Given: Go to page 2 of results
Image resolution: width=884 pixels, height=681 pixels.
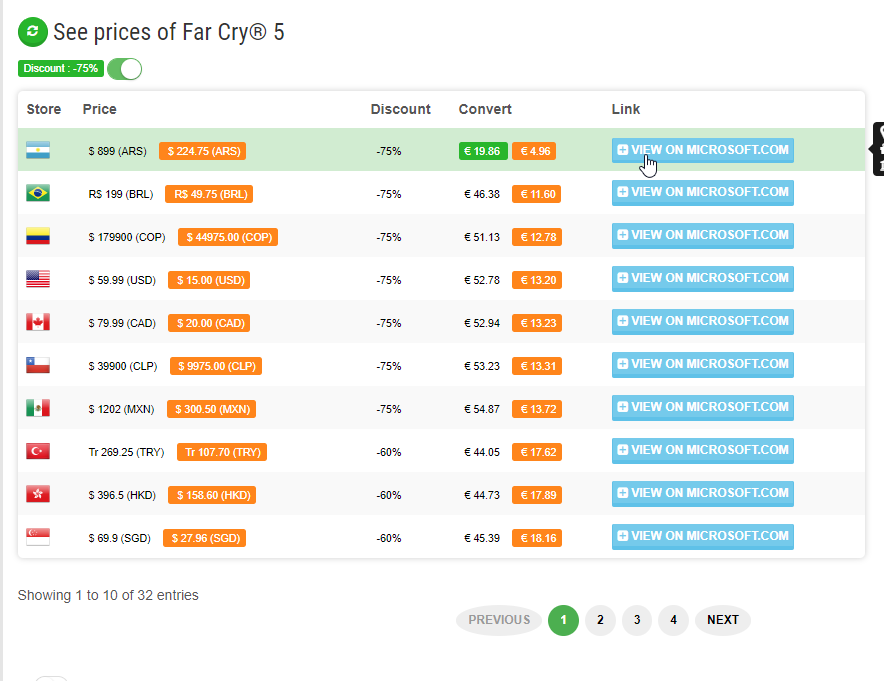Looking at the screenshot, I should tap(600, 620).
